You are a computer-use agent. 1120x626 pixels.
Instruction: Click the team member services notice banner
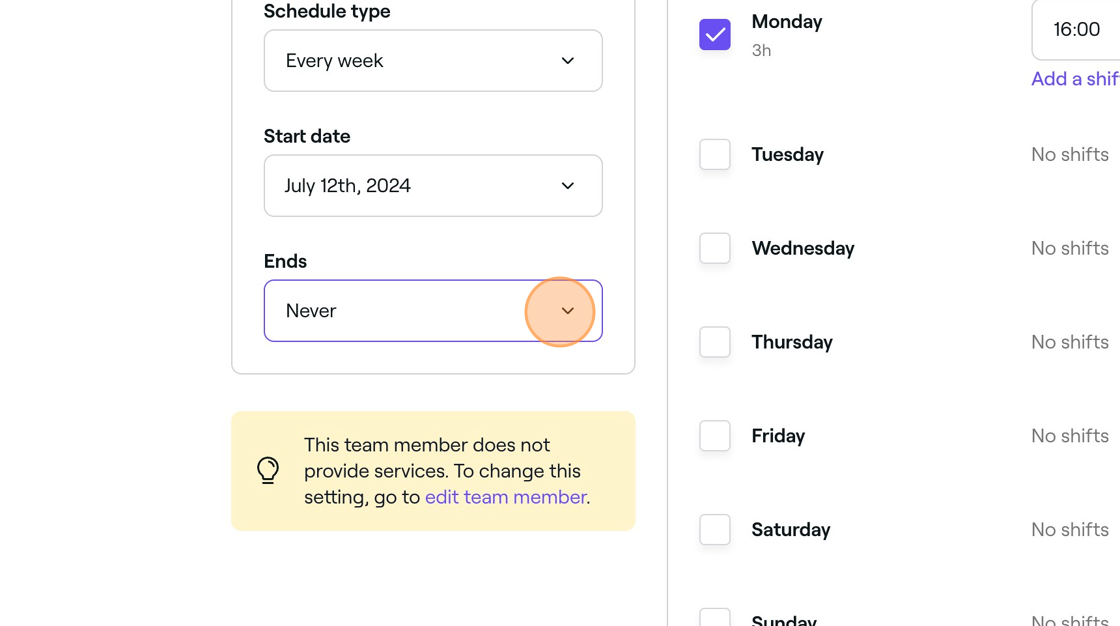point(433,471)
